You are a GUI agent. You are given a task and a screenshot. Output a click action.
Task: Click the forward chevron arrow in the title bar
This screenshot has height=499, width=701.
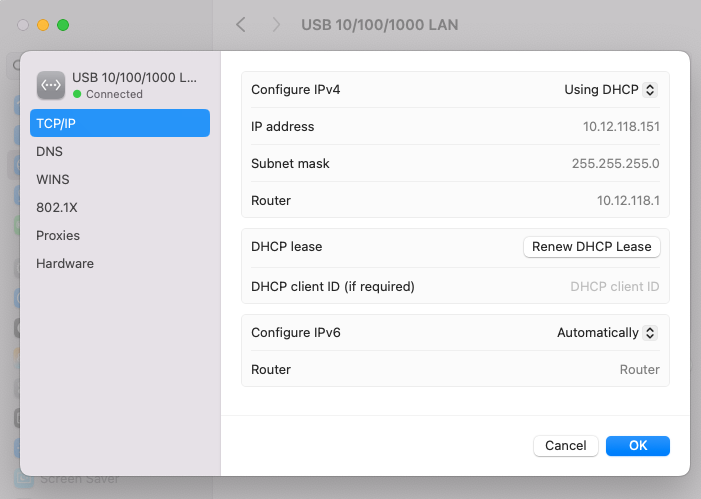pyautogui.click(x=277, y=25)
